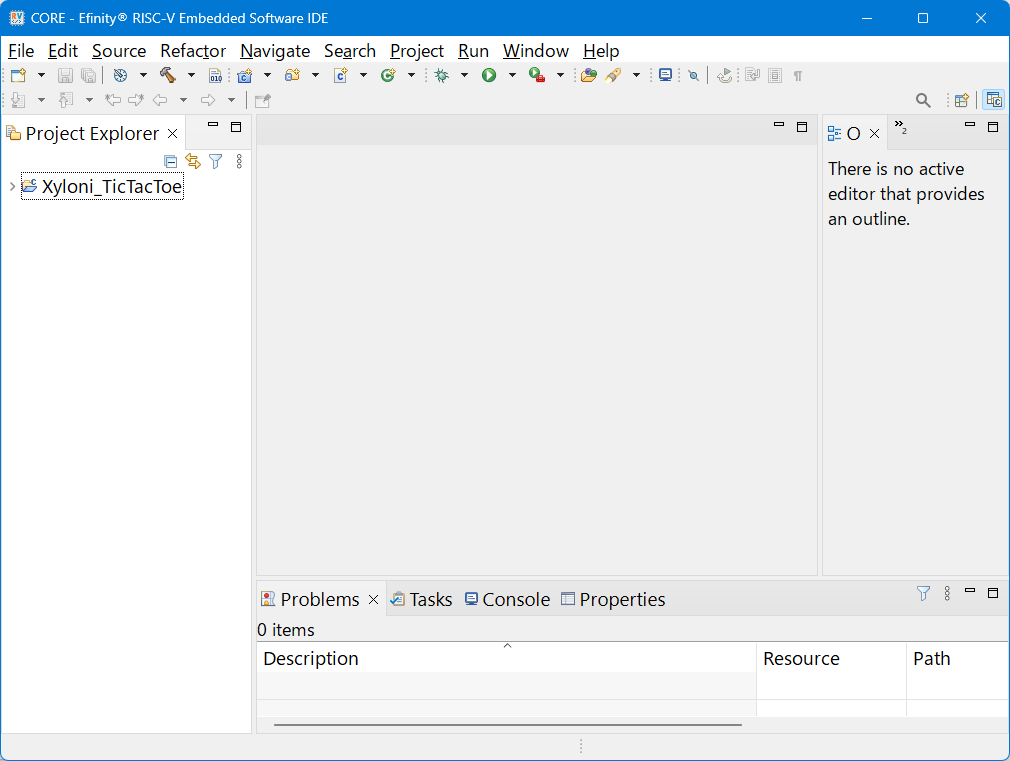Open the Project menu

pyautogui.click(x=416, y=51)
